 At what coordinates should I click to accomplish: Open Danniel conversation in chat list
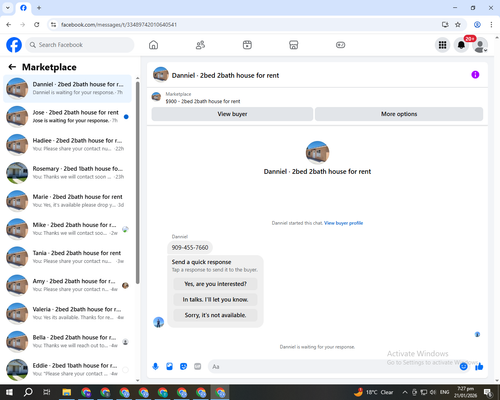click(x=67, y=88)
